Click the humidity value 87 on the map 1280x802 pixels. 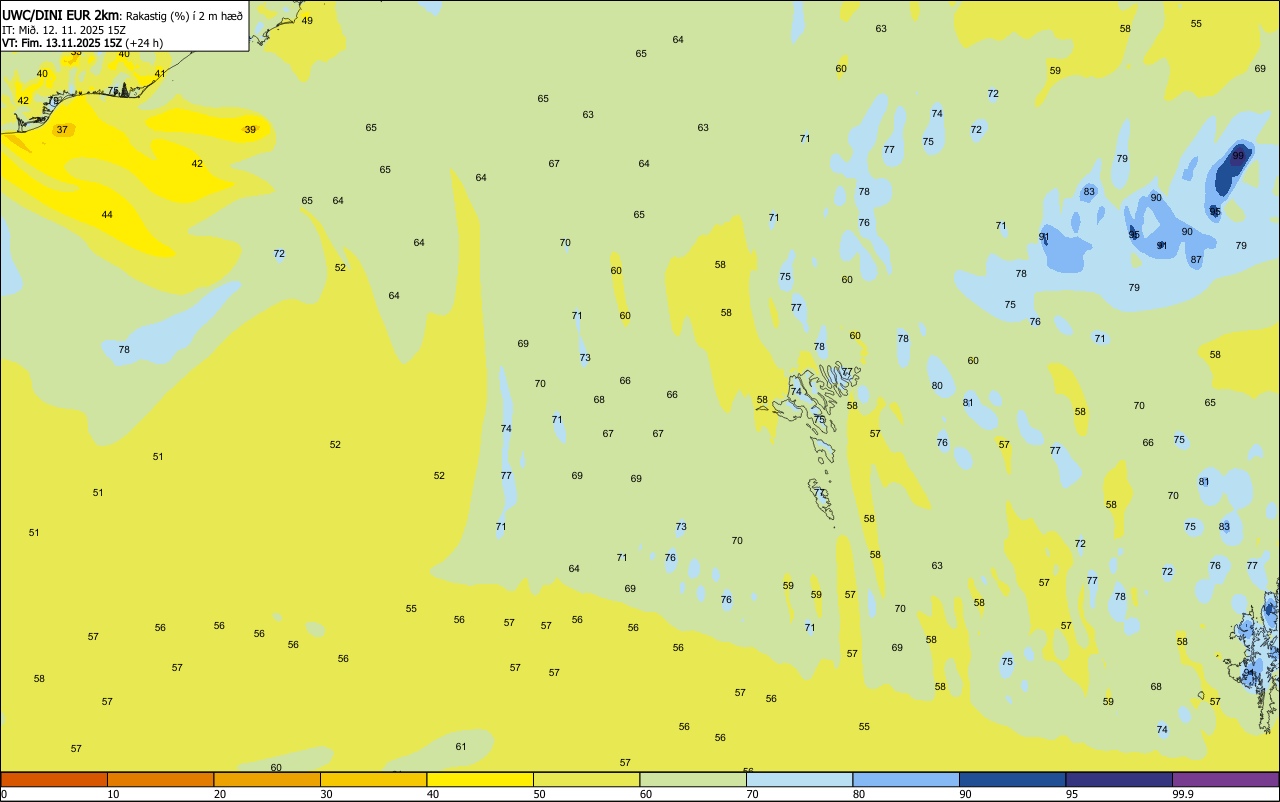pyautogui.click(x=1196, y=260)
